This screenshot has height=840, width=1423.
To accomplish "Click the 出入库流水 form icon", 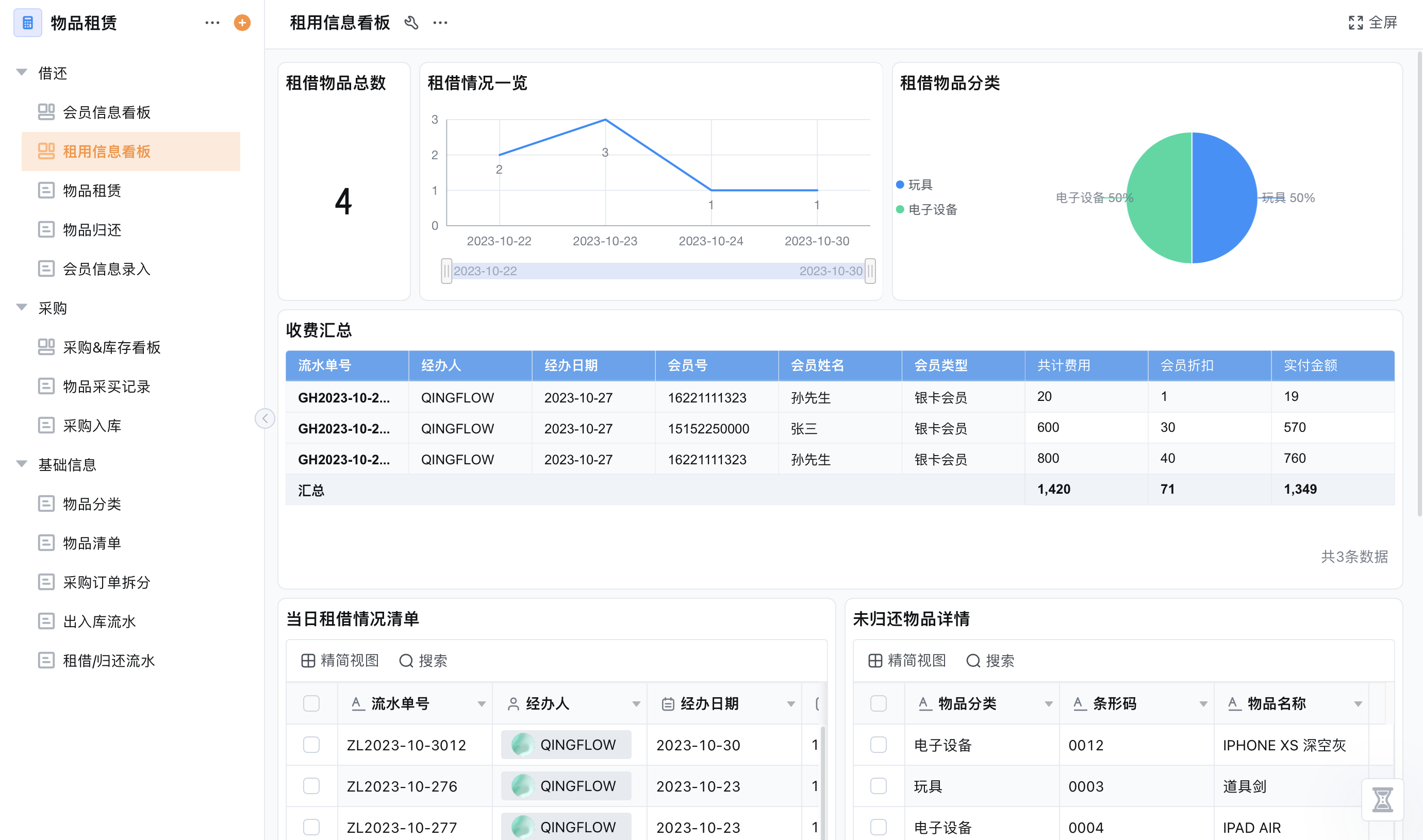I will click(x=46, y=621).
